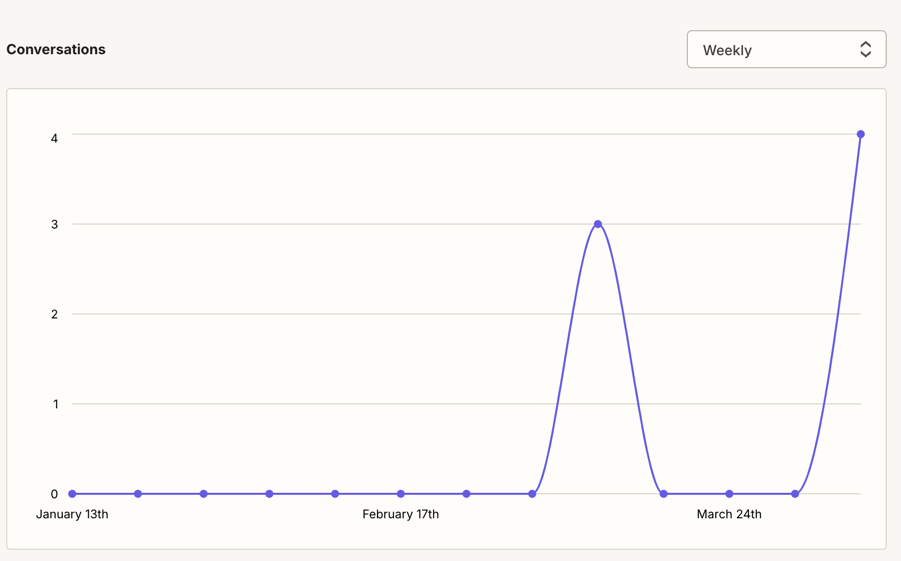Click the zero data point right after the 3 peak
Image resolution: width=901 pixels, height=561 pixels.
click(x=664, y=494)
